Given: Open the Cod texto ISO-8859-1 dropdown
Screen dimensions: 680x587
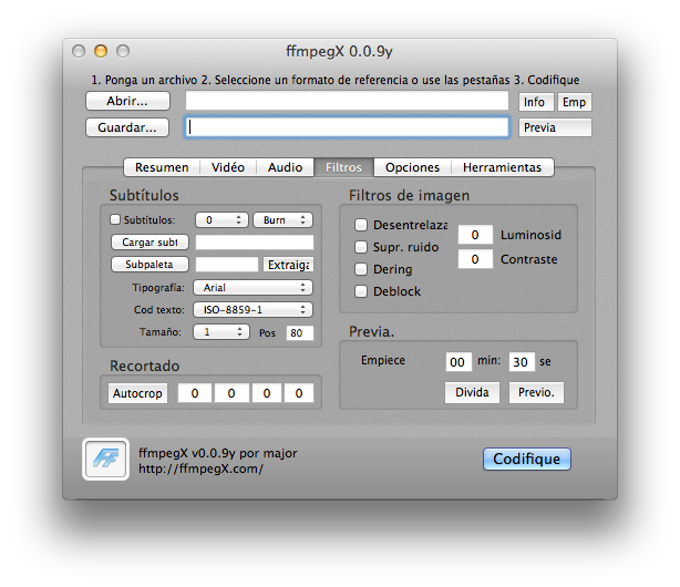Looking at the screenshot, I should (x=253, y=310).
